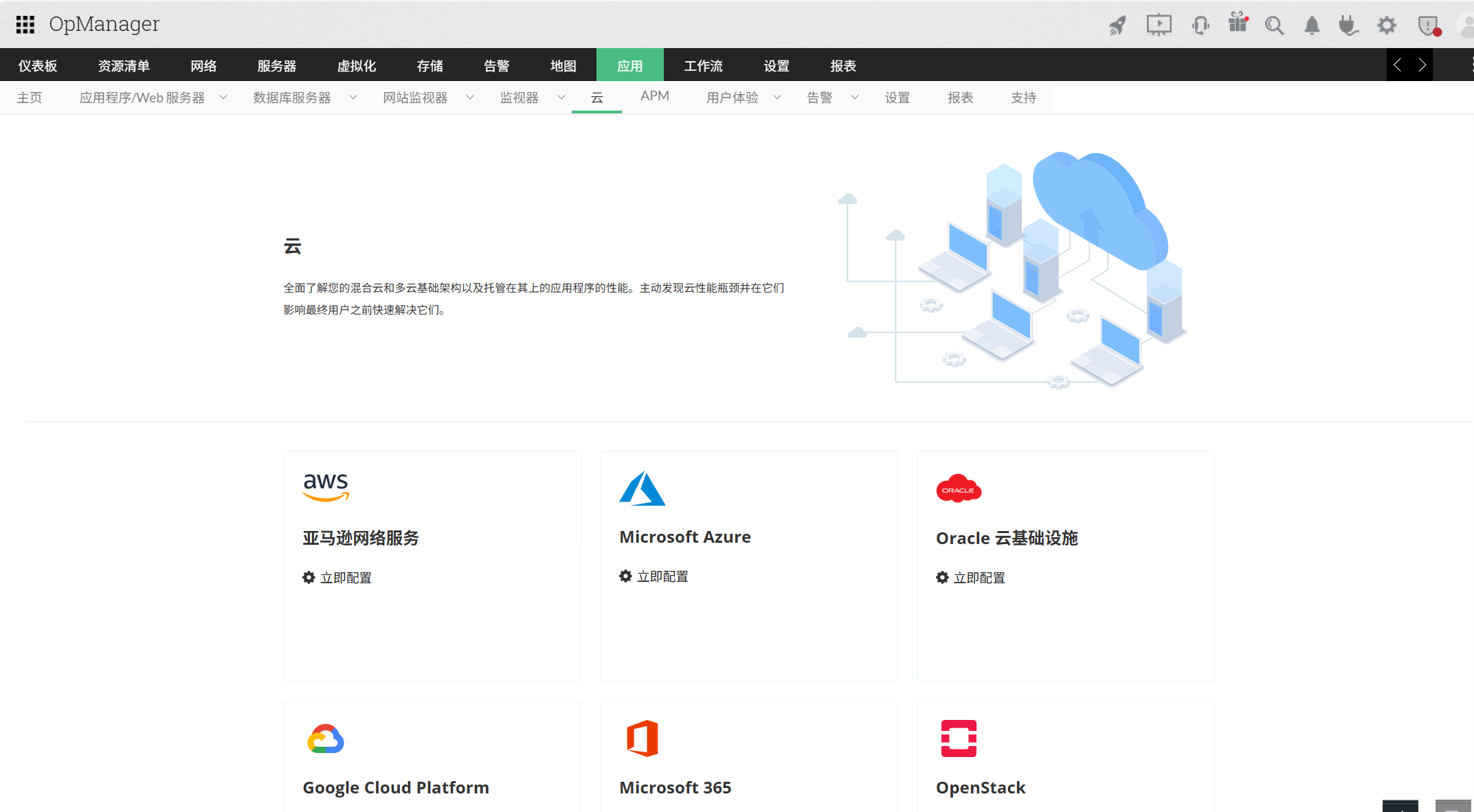The width and height of the screenshot is (1474, 812).
Task: Click the right arrow to scroll the menu
Action: 1422,64
